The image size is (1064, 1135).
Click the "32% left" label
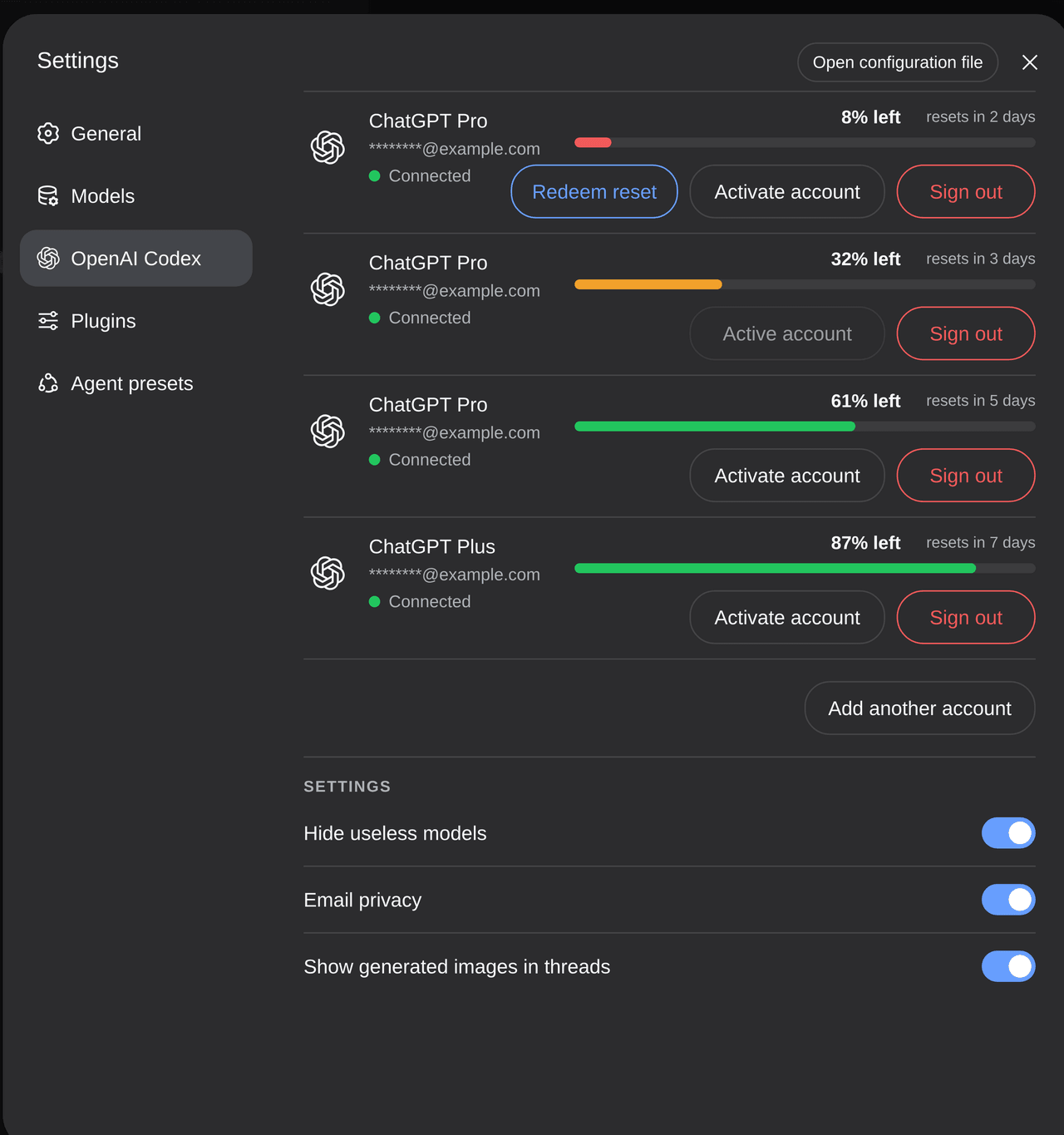(865, 259)
